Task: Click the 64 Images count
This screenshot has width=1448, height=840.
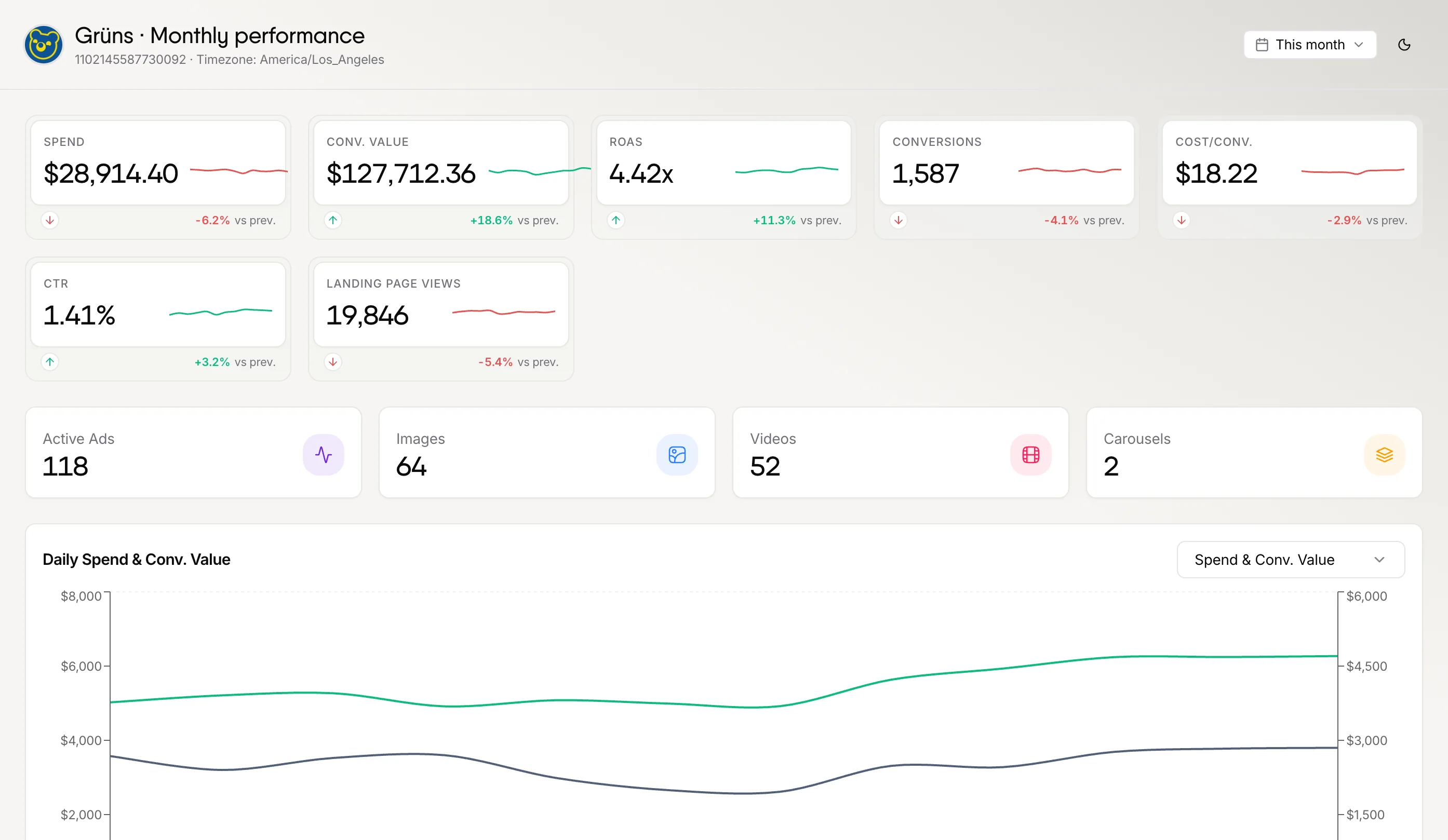Action: [411, 466]
